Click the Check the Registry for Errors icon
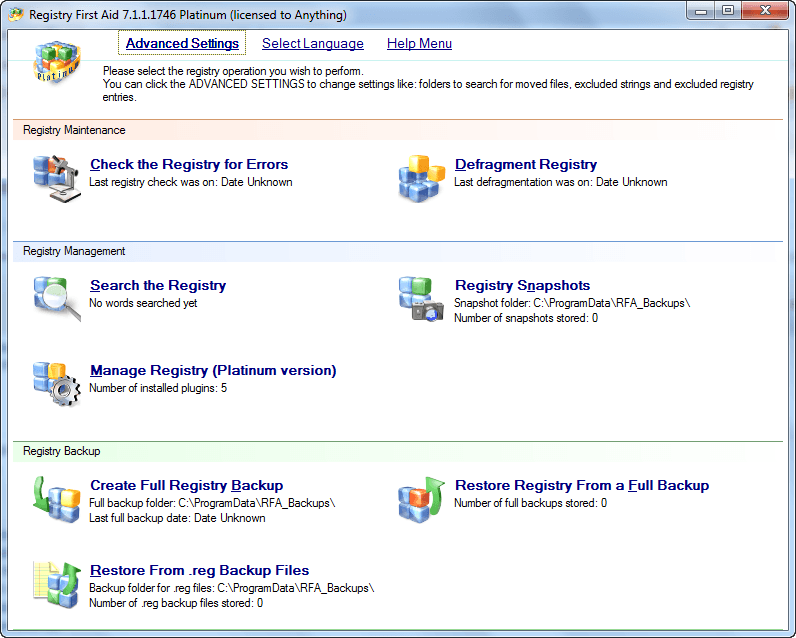This screenshot has width=796, height=638. (x=56, y=178)
